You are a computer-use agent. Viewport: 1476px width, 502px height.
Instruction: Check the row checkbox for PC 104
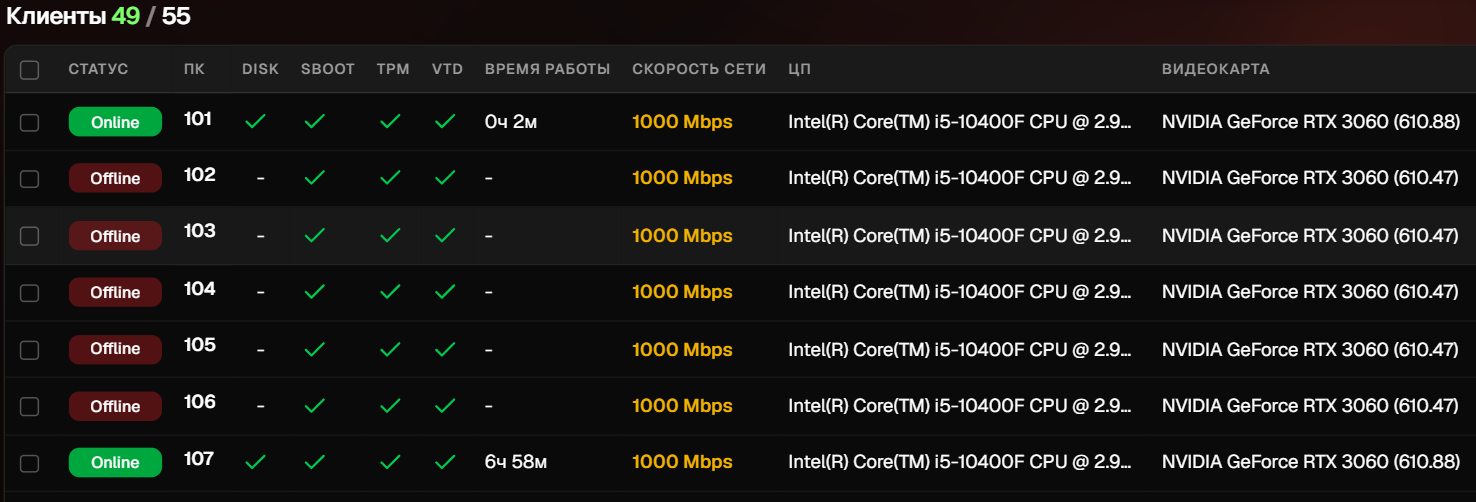pyautogui.click(x=30, y=292)
